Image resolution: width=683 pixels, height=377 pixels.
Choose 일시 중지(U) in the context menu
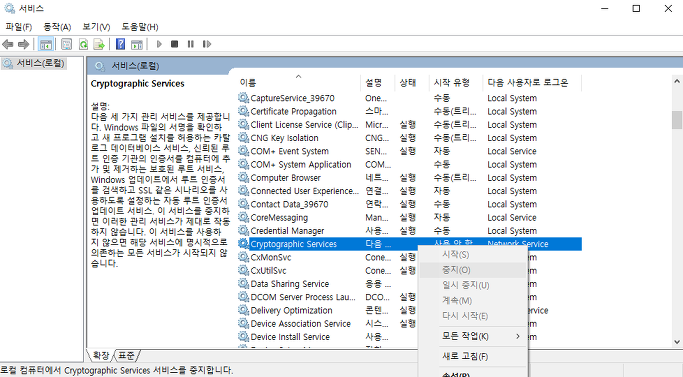(x=473, y=285)
